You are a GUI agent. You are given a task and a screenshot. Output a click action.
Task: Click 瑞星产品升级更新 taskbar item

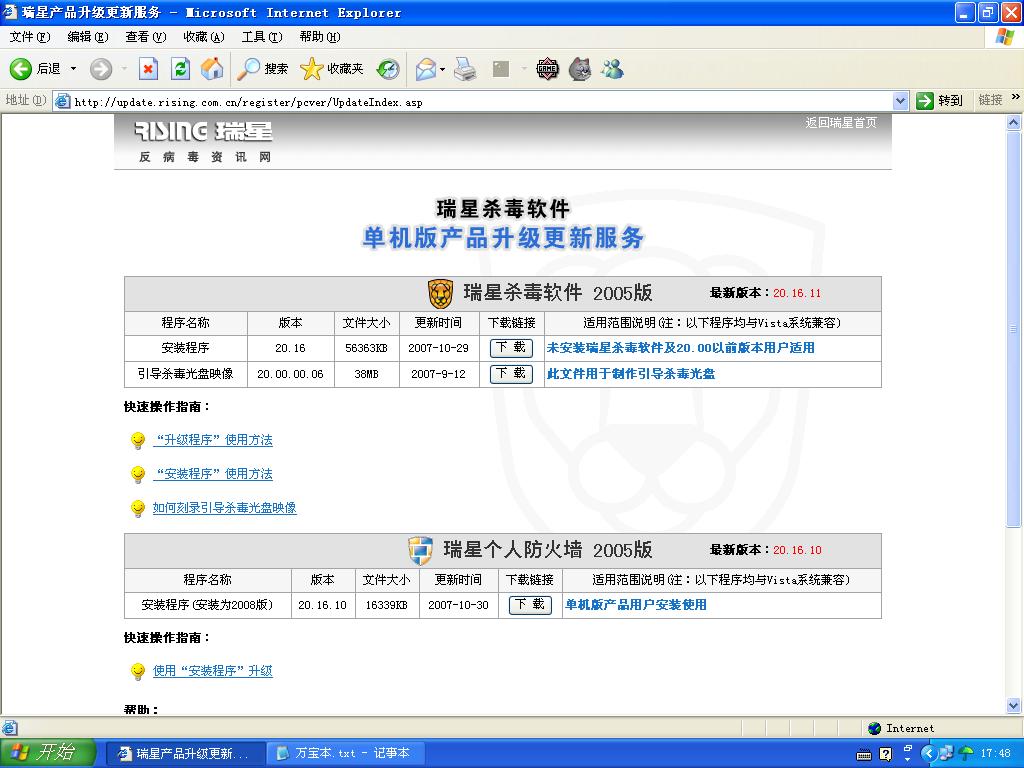pyautogui.click(x=185, y=754)
